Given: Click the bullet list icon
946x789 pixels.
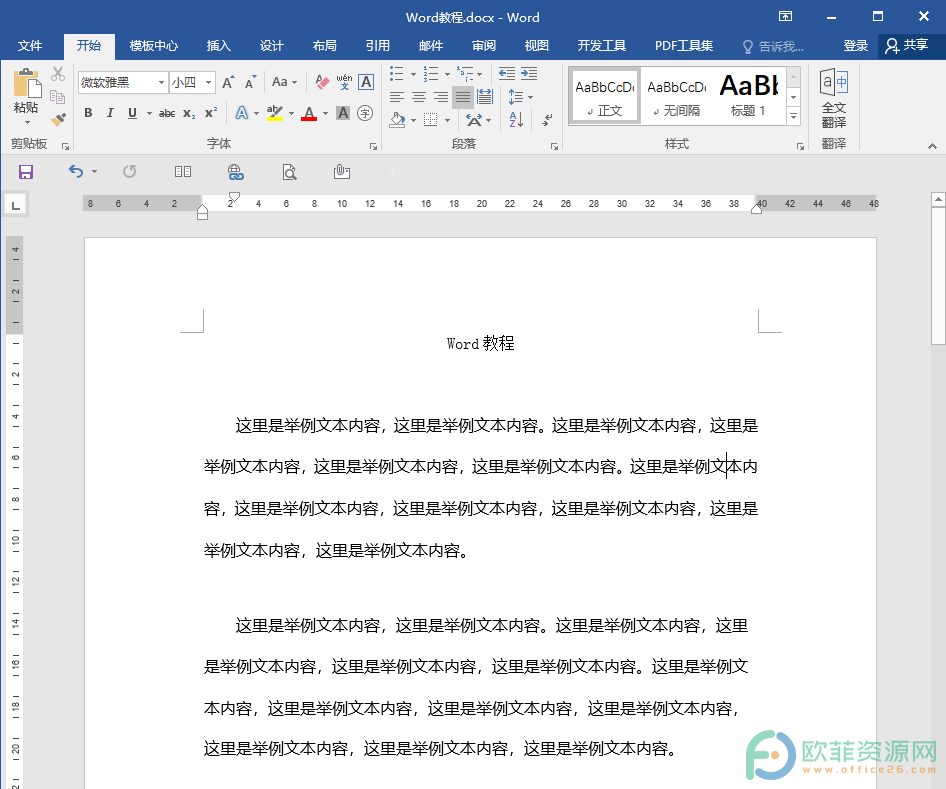Looking at the screenshot, I should click(x=396, y=74).
